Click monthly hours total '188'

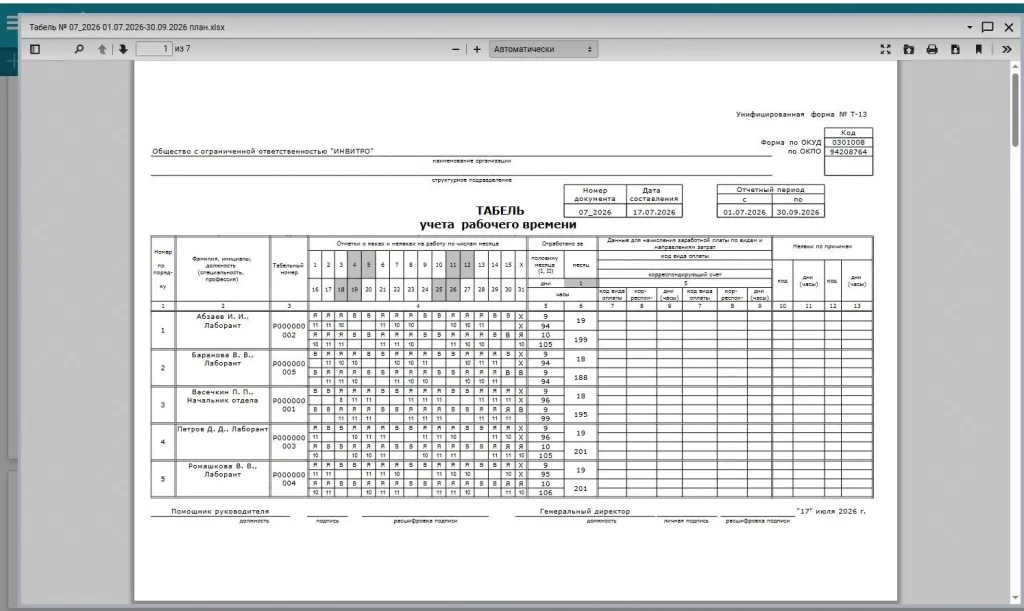581,377
